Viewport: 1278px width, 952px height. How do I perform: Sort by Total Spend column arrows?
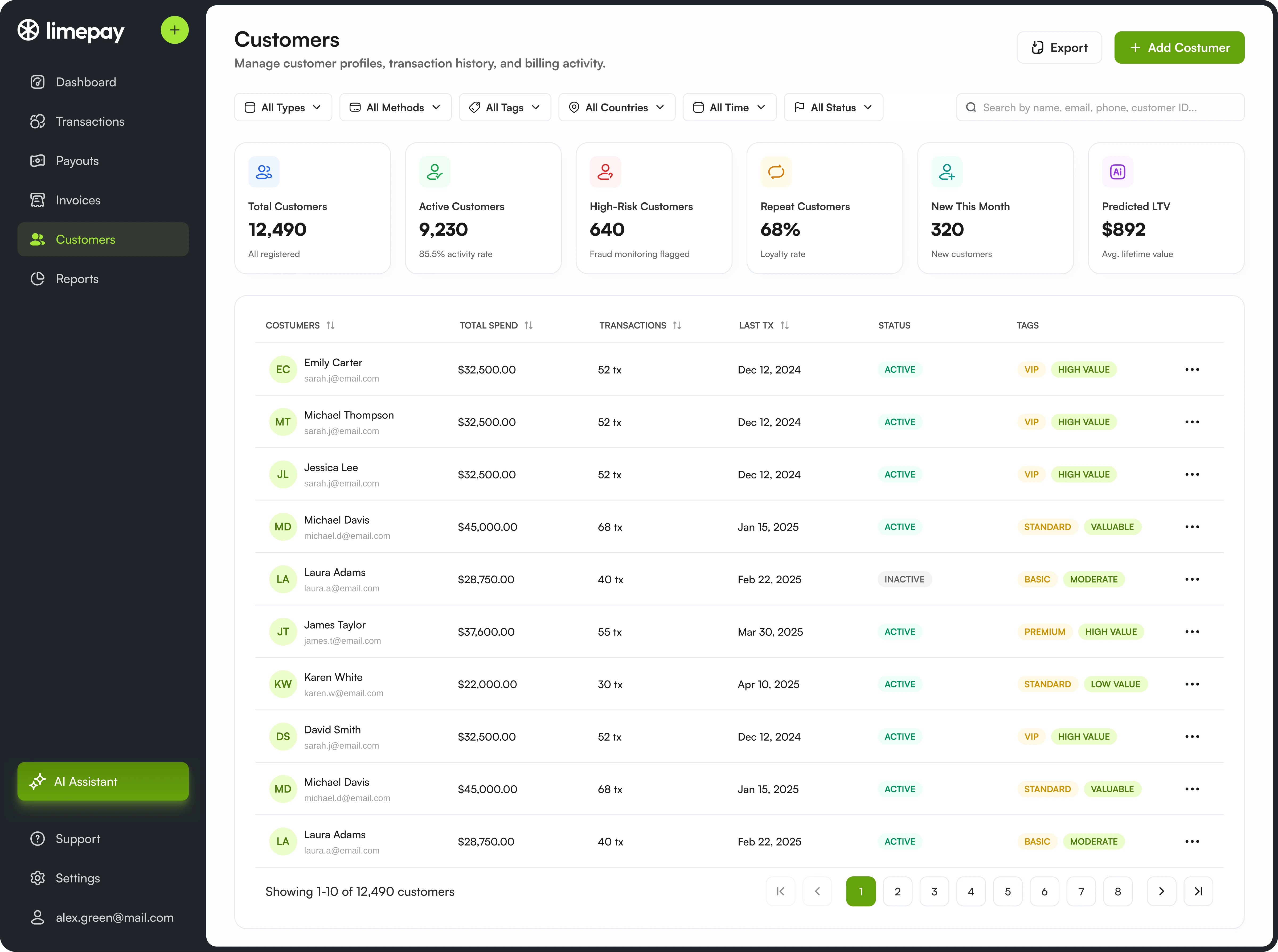[x=528, y=326]
